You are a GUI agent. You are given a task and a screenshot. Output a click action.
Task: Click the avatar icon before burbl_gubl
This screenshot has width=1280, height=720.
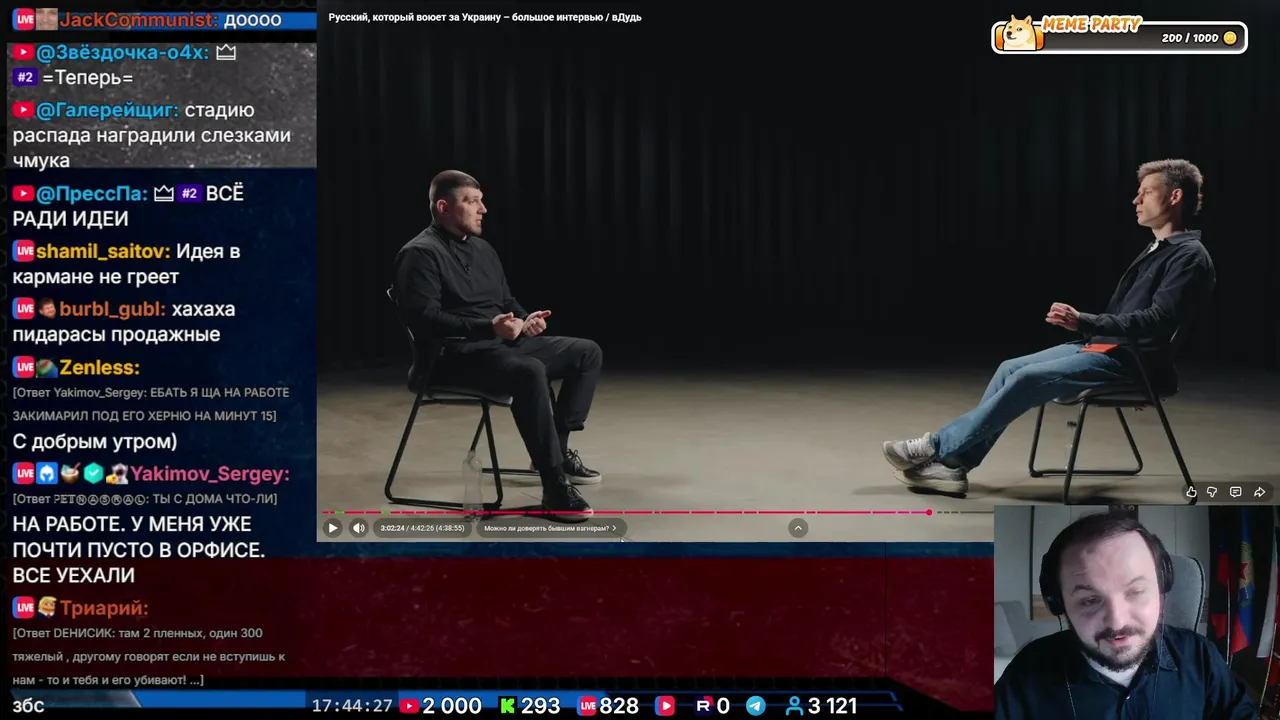pos(47,309)
